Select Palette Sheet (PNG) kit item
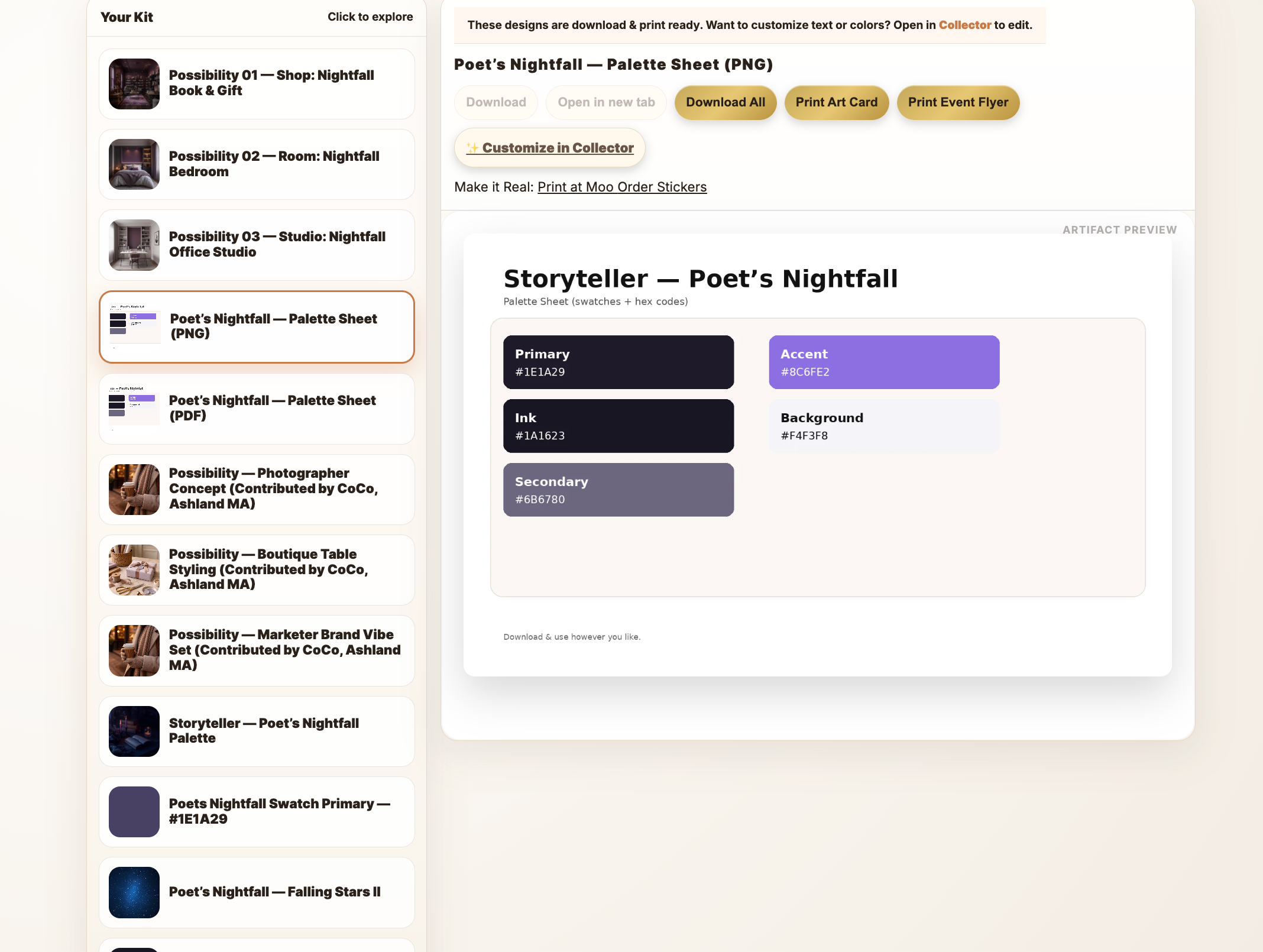Screen dimensions: 1263x952 click(x=257, y=326)
